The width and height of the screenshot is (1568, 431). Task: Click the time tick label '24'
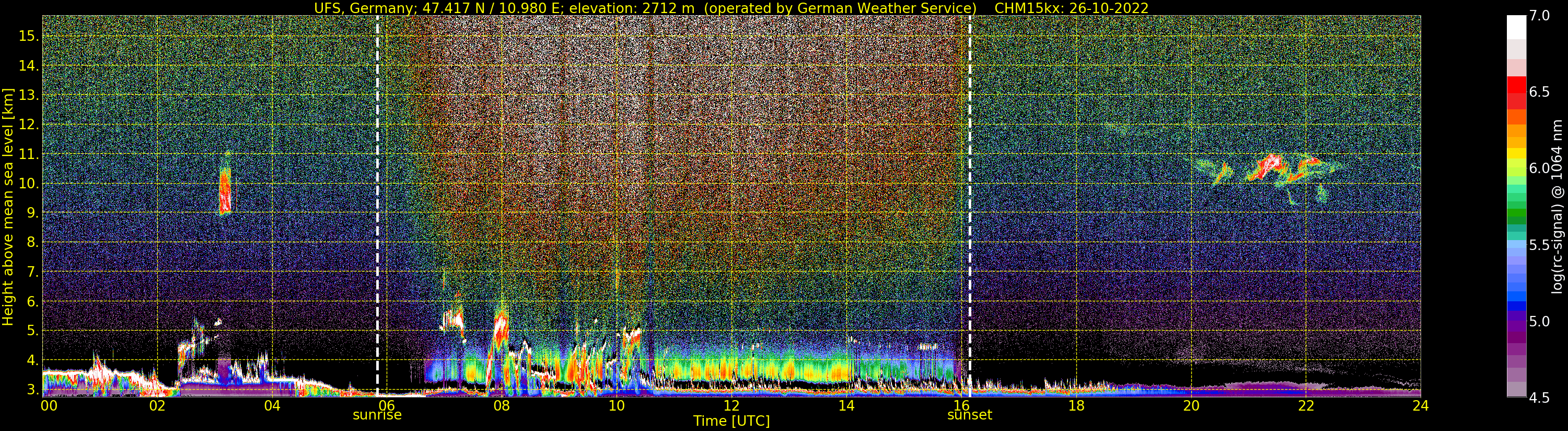click(x=1420, y=405)
